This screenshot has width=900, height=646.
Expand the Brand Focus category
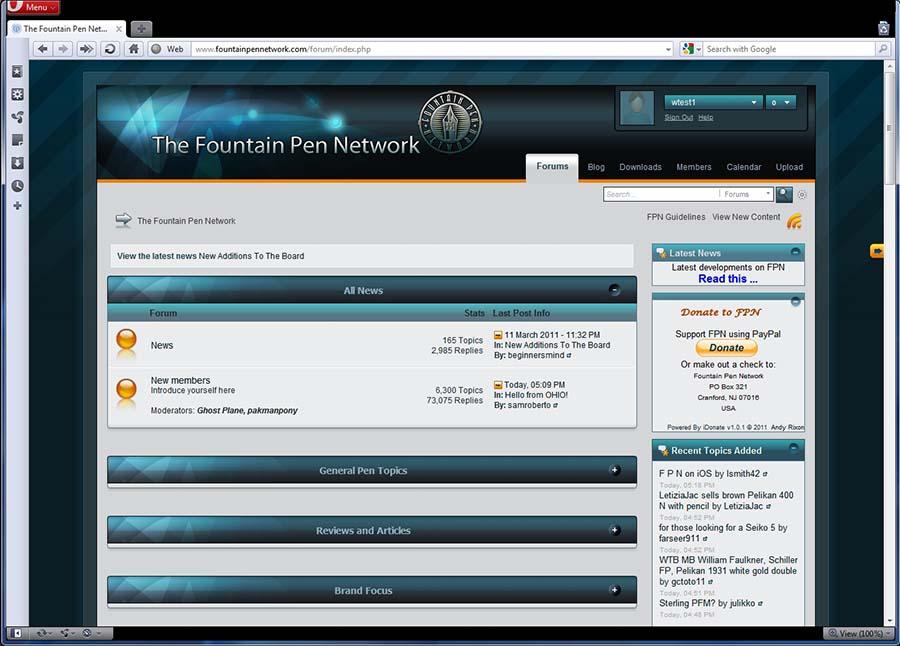(x=615, y=590)
